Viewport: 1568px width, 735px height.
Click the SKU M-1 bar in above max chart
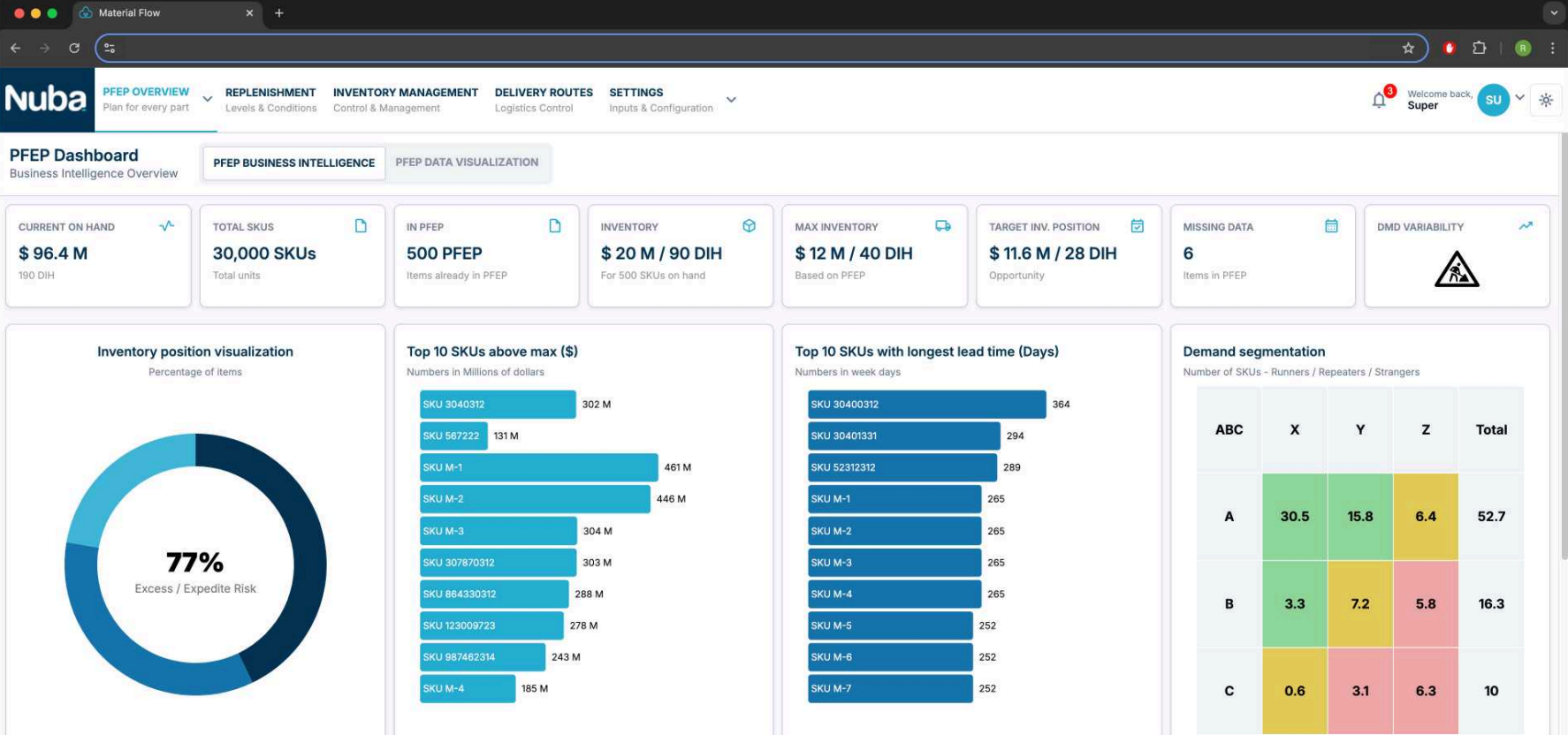click(x=538, y=467)
